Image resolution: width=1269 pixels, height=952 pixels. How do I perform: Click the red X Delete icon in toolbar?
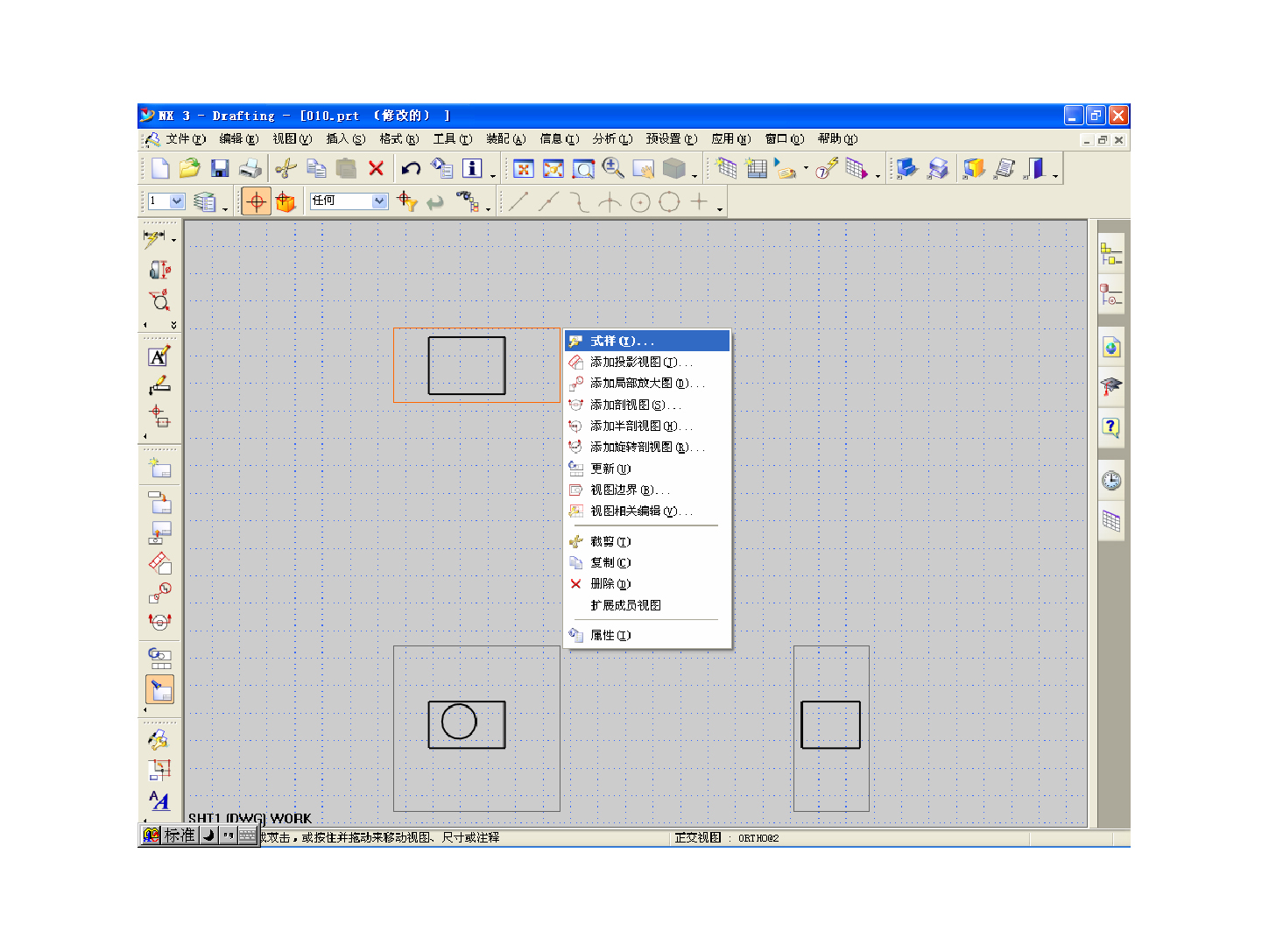(377, 168)
